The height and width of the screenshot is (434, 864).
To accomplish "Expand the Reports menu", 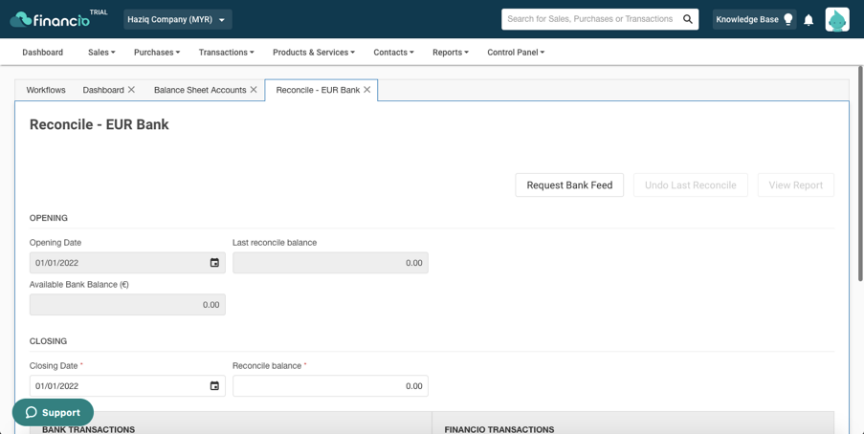I will point(450,52).
